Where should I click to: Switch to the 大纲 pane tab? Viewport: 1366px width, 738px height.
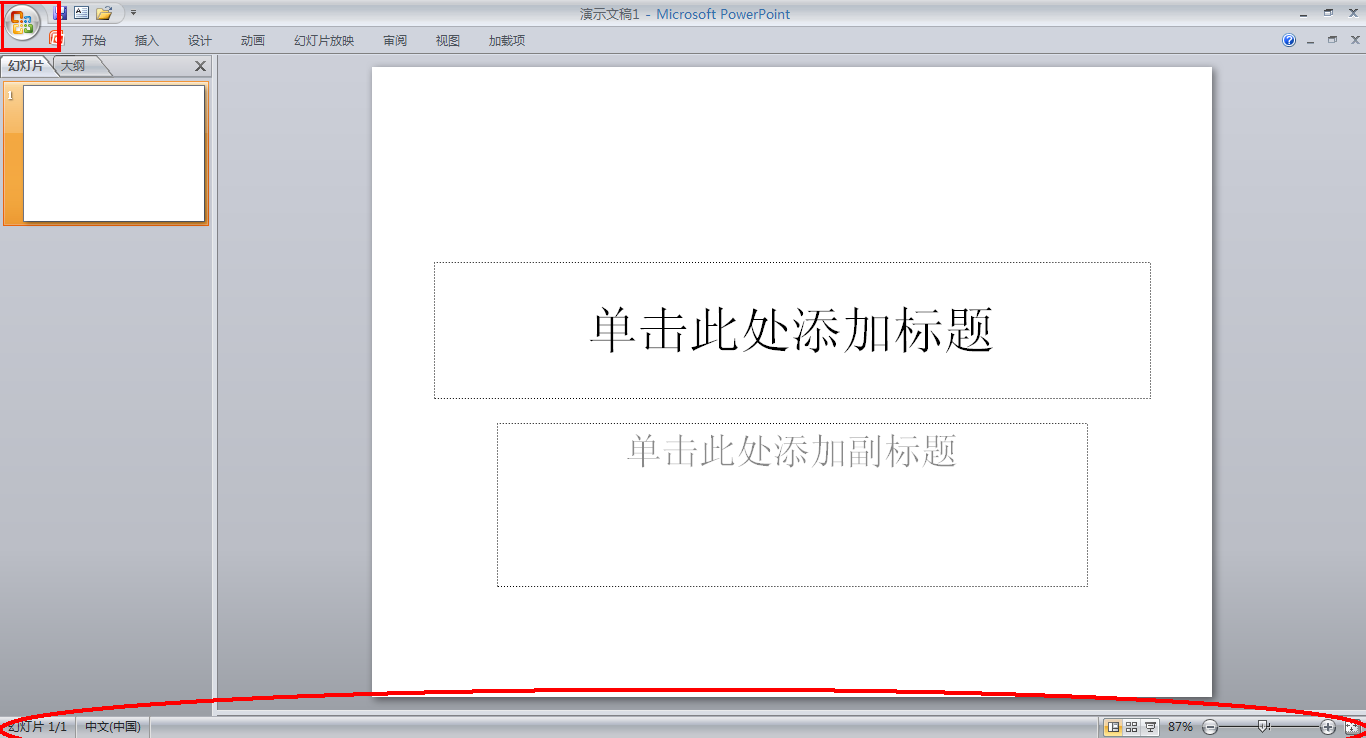coord(74,66)
